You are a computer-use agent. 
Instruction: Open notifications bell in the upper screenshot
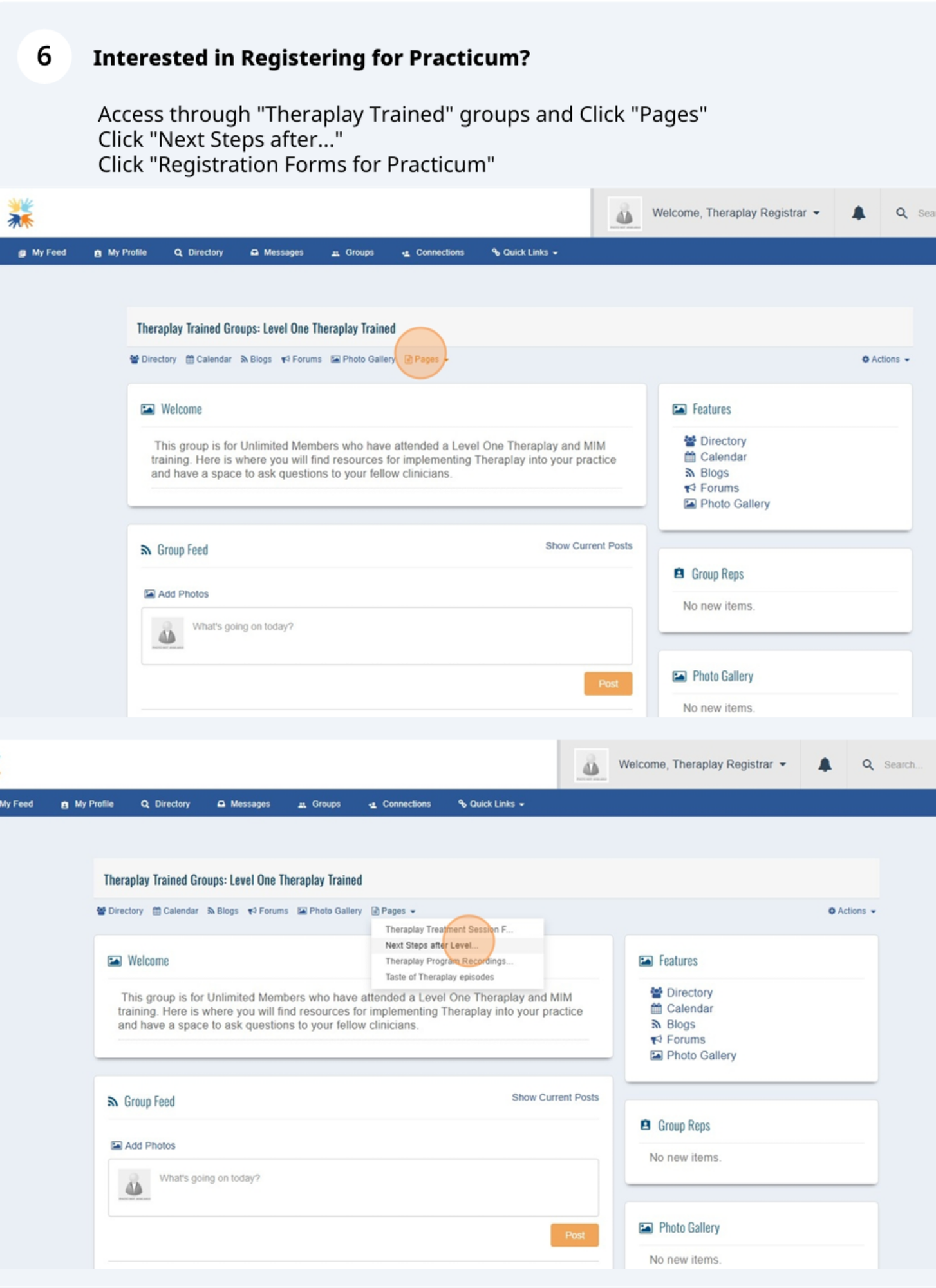pos(858,213)
